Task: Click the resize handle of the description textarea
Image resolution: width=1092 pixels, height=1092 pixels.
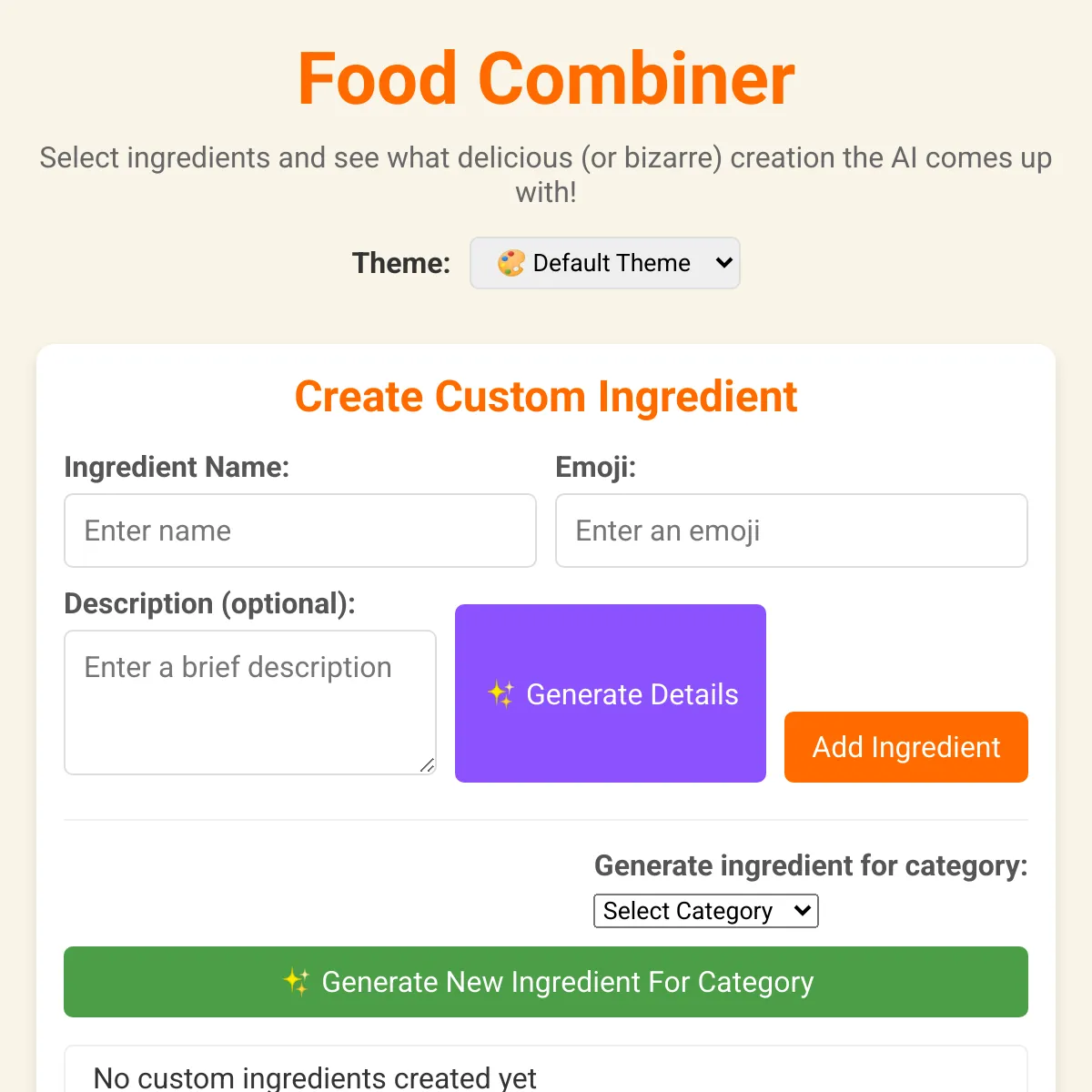Action: point(427,765)
